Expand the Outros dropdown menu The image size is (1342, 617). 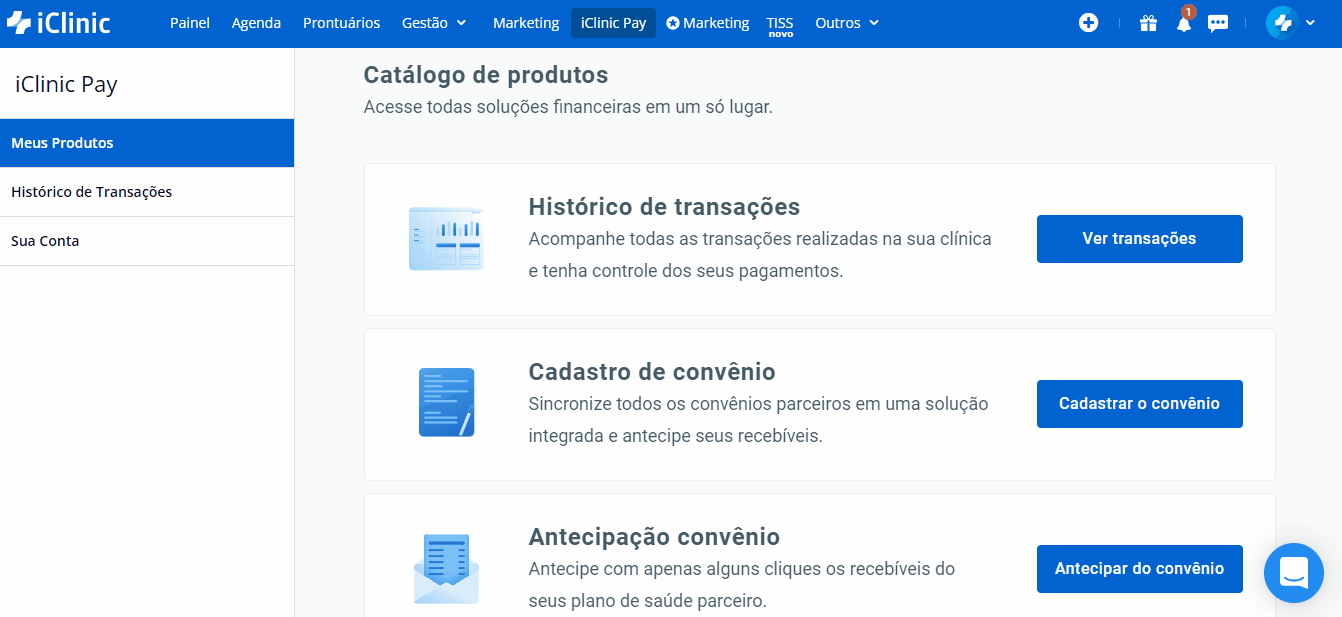coord(847,23)
